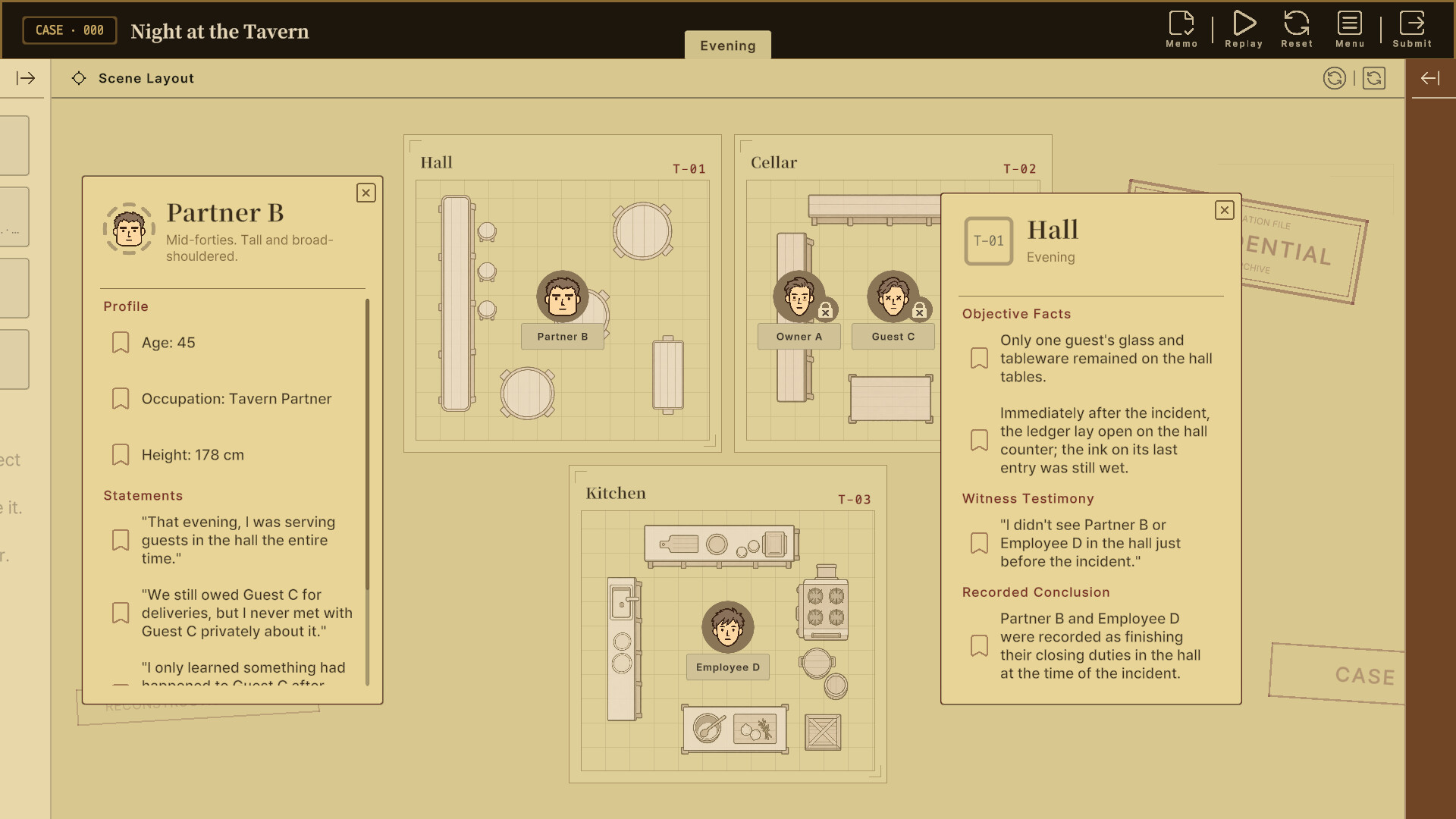This screenshot has height=819, width=1456.
Task: Select the Evening tab
Action: tap(728, 45)
